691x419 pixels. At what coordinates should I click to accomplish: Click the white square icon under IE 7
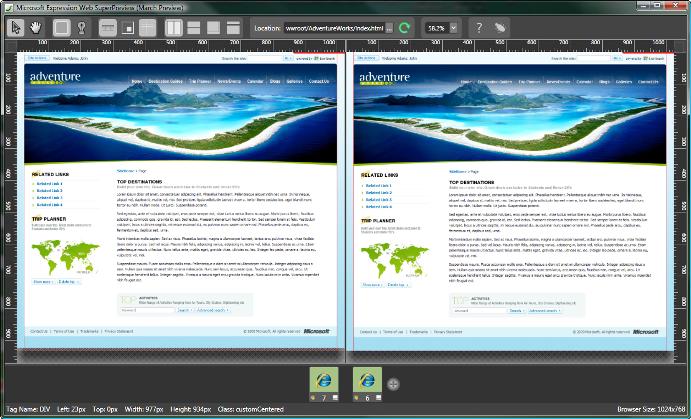tap(335, 398)
